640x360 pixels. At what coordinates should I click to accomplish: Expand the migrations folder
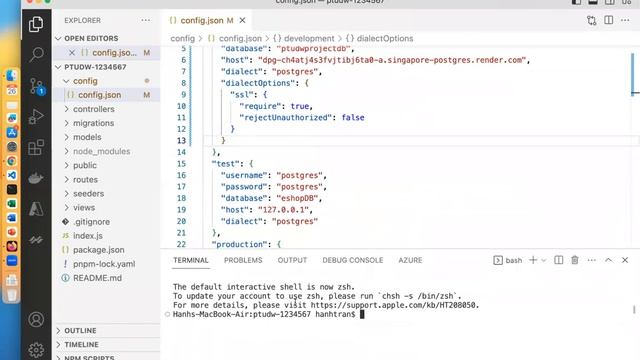(x=93, y=123)
